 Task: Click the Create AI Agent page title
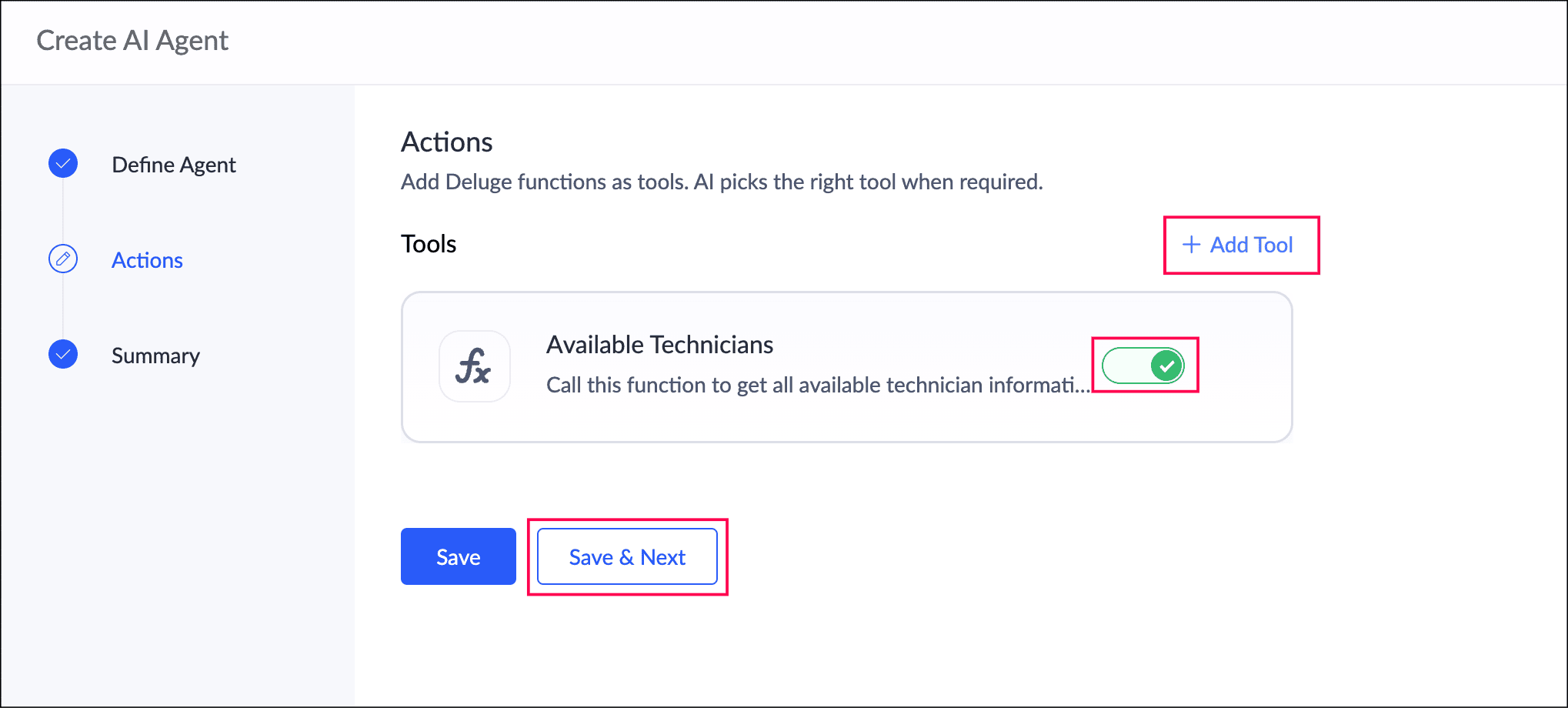pos(132,41)
